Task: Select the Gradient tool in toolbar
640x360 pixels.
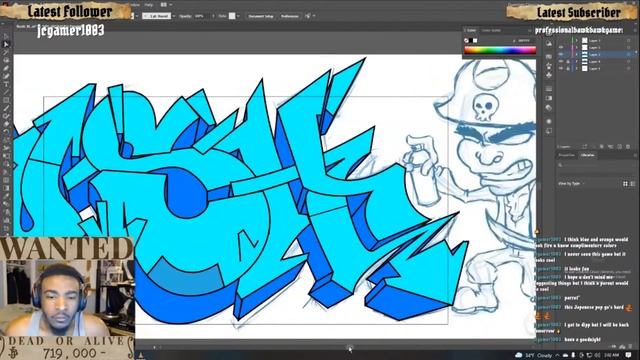Action: [6, 188]
